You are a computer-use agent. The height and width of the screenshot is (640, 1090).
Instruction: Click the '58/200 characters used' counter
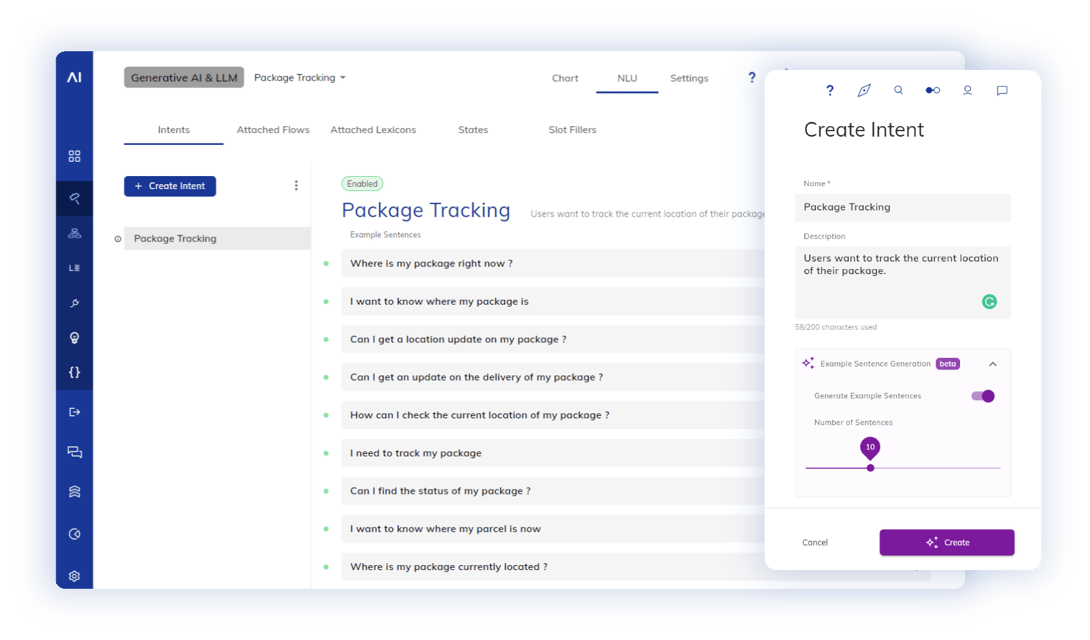[x=836, y=327]
